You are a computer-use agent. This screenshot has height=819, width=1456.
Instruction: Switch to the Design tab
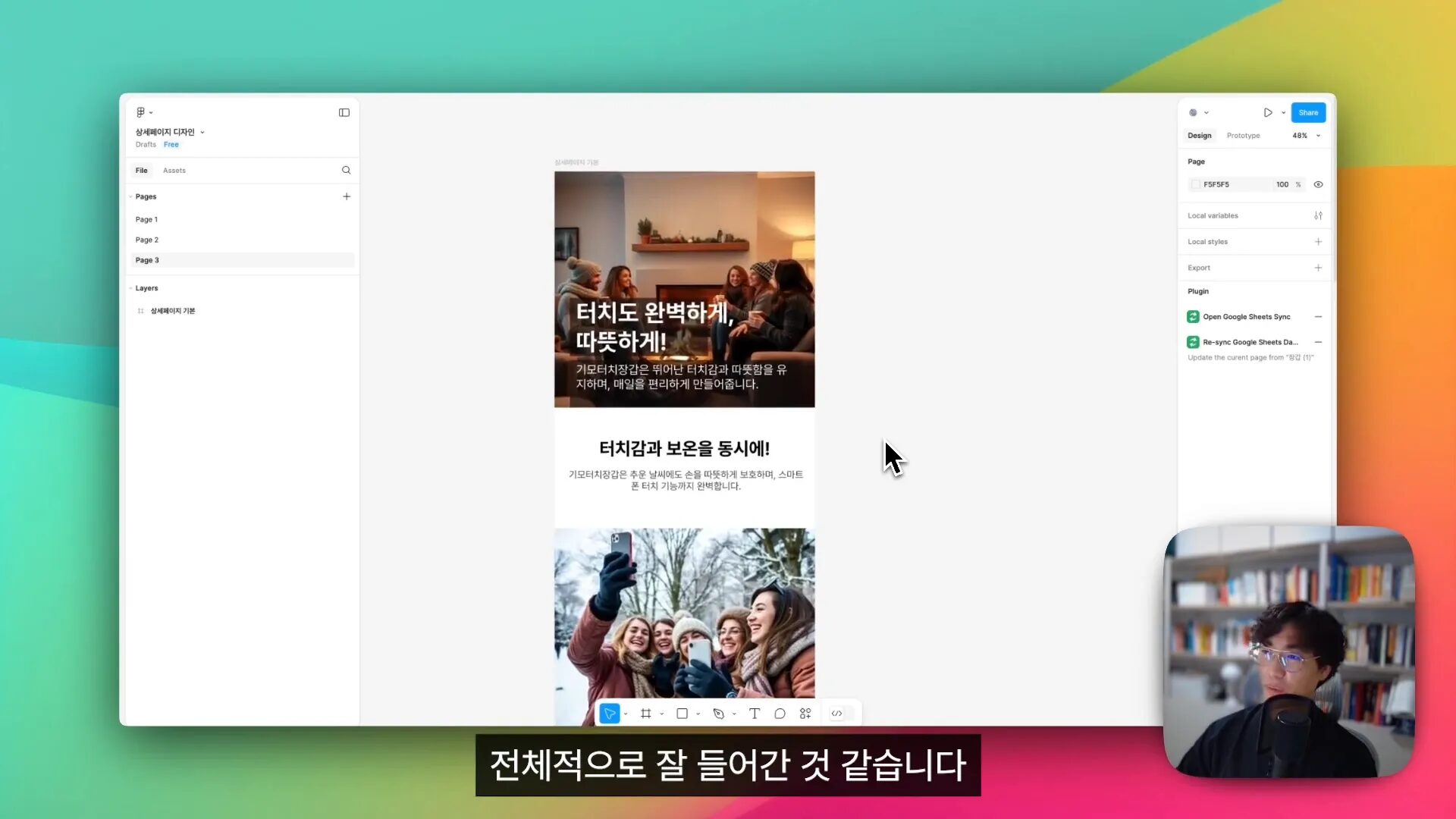(1199, 135)
